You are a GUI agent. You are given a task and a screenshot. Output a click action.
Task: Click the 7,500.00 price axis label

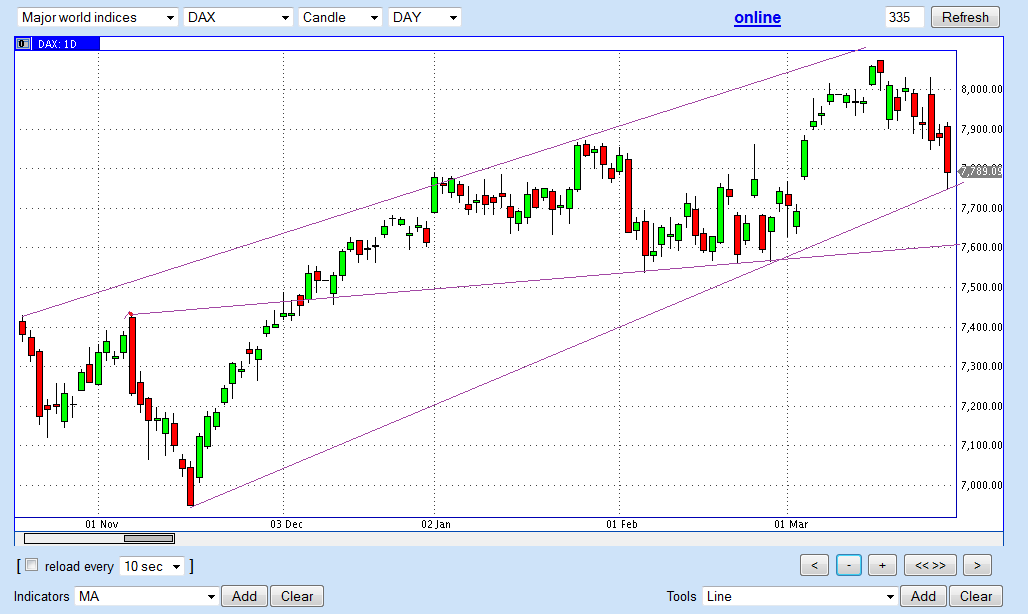click(981, 287)
